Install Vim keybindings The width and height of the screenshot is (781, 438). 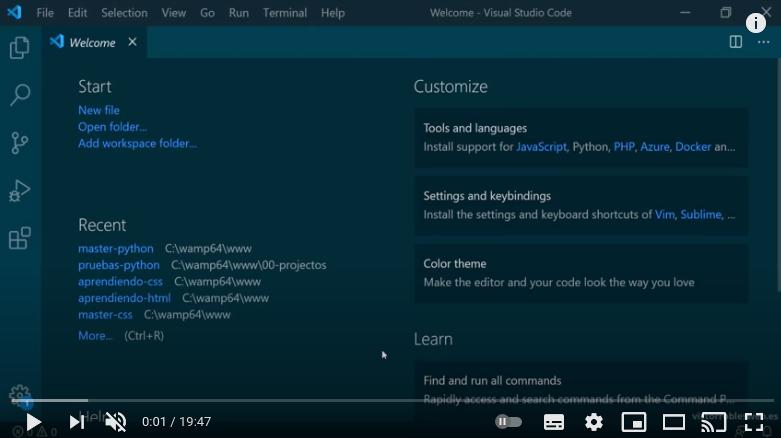(664, 215)
